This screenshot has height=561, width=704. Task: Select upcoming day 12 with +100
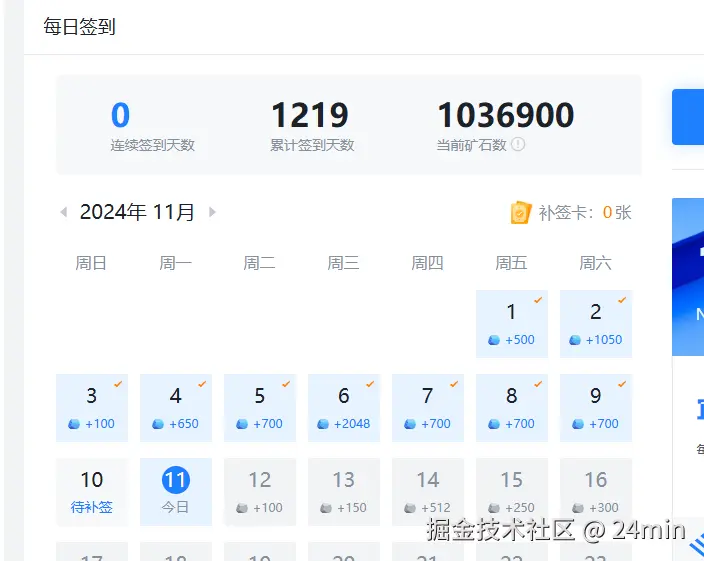click(x=260, y=492)
